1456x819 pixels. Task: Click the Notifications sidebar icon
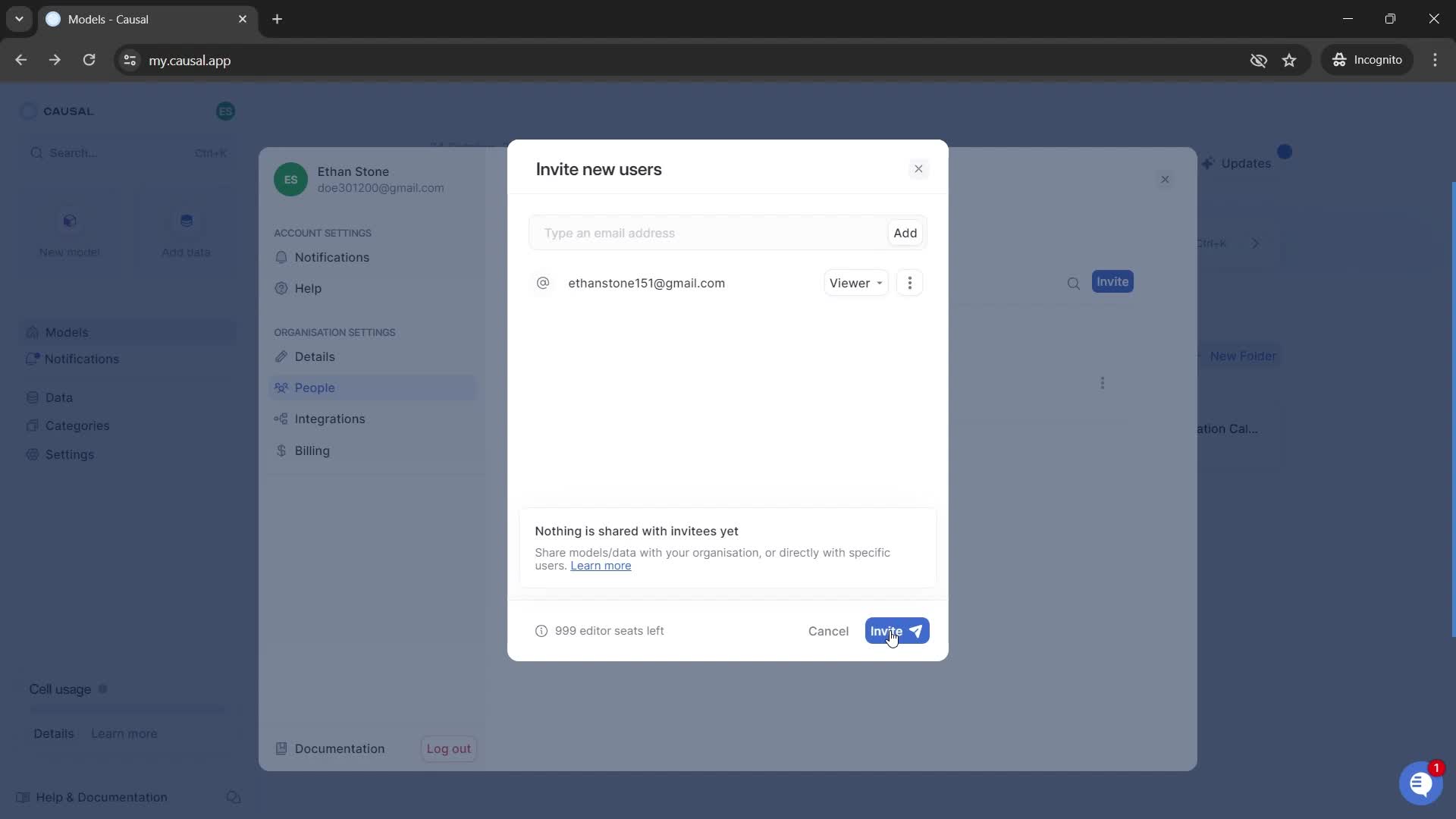coord(32,358)
